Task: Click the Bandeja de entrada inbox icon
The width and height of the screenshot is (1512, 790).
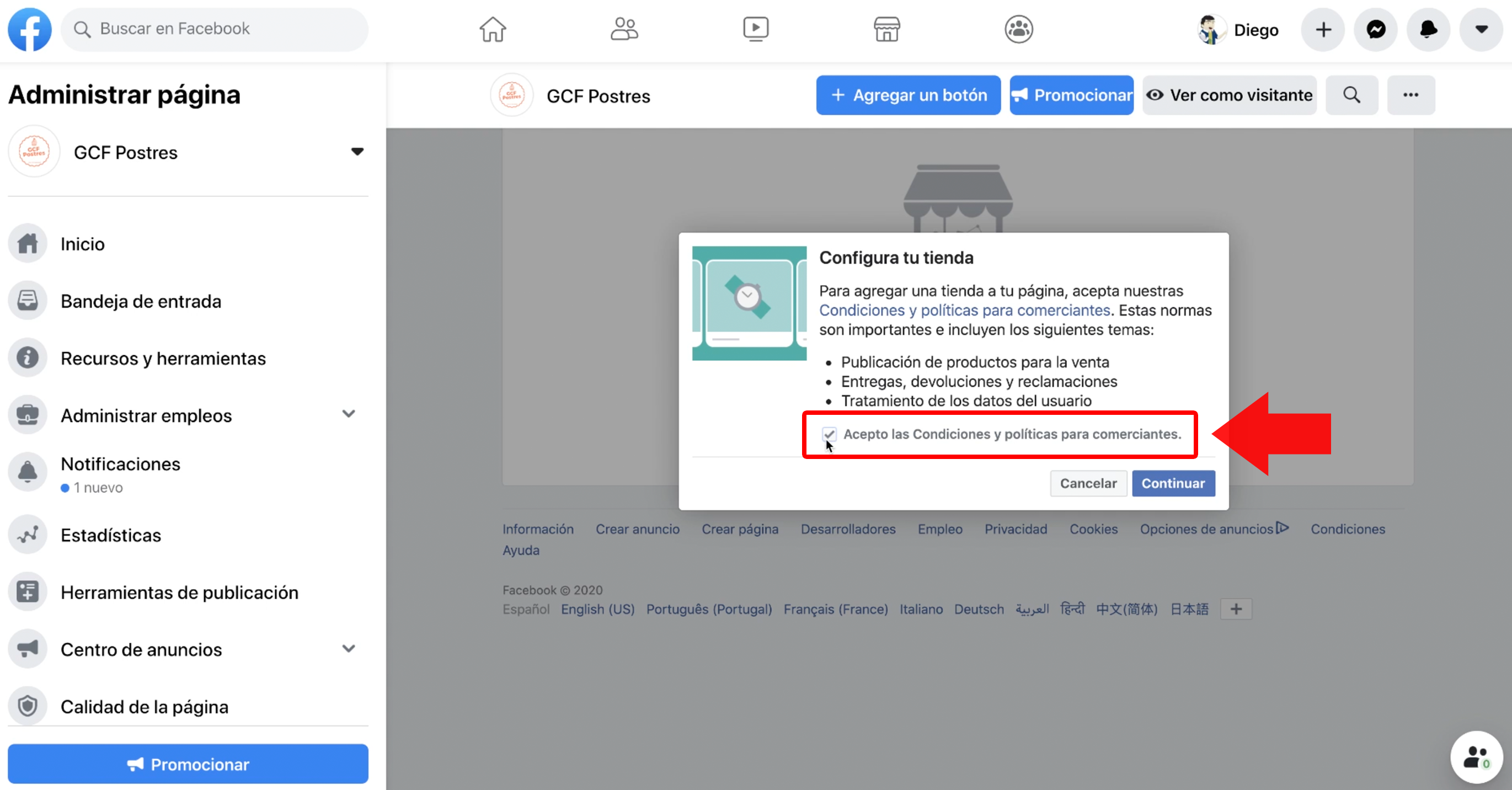Action: tap(28, 301)
